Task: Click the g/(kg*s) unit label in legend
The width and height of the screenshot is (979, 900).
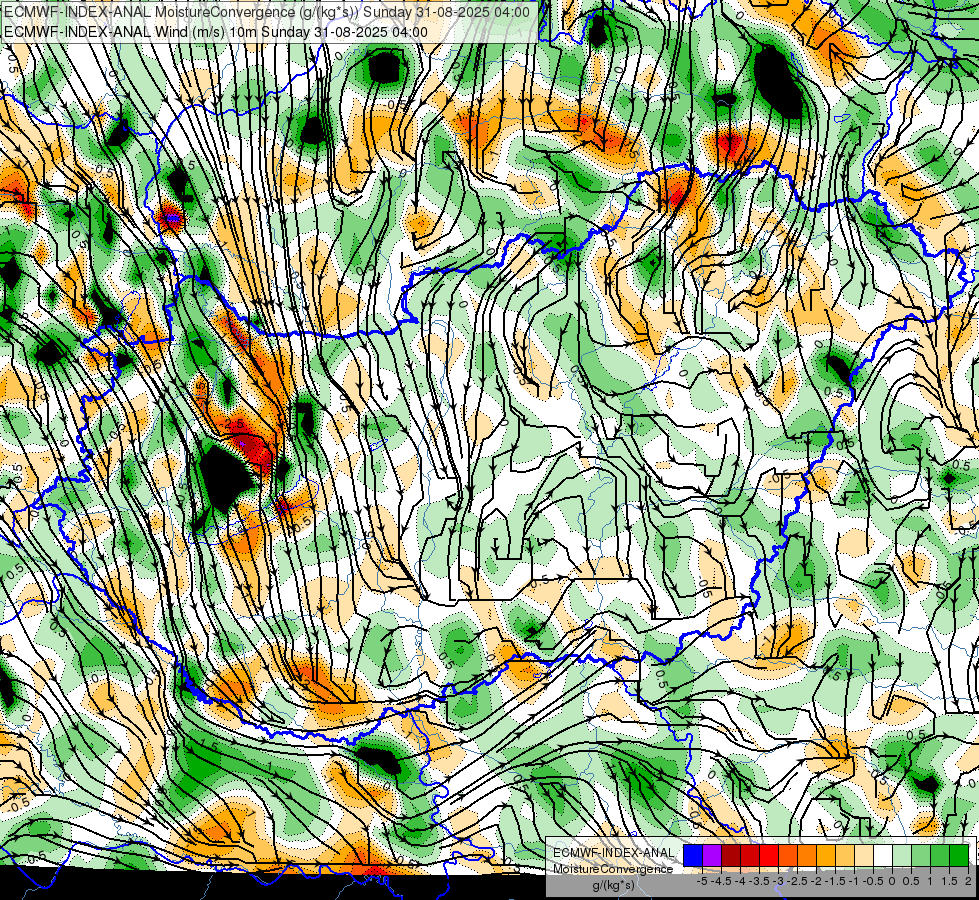Action: click(x=614, y=886)
